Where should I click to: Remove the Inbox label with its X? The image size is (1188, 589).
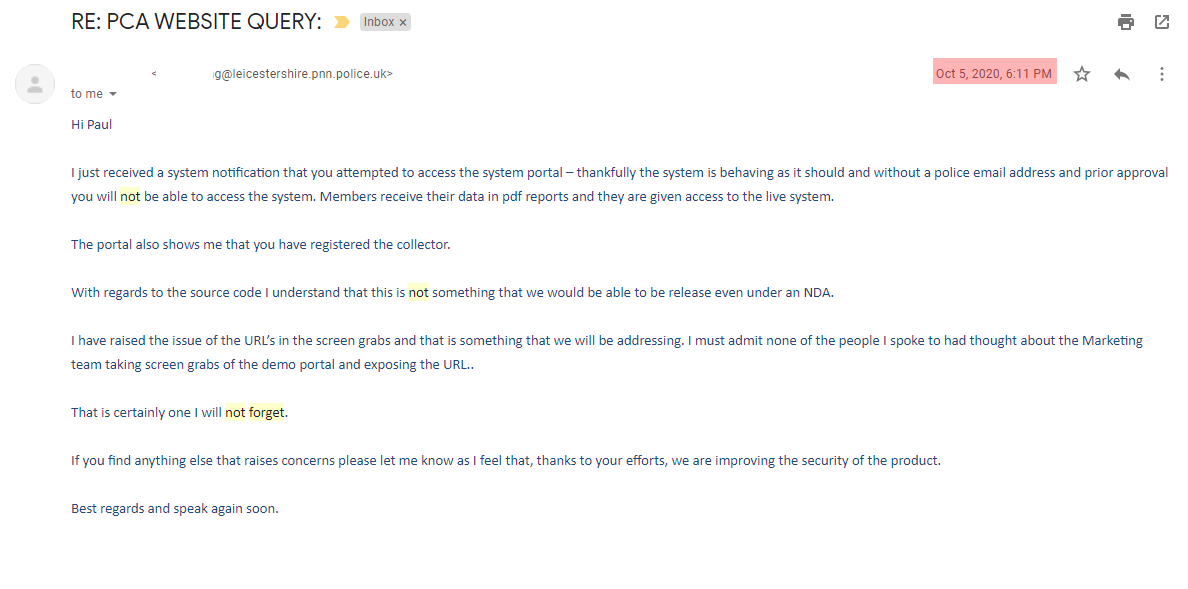point(403,22)
